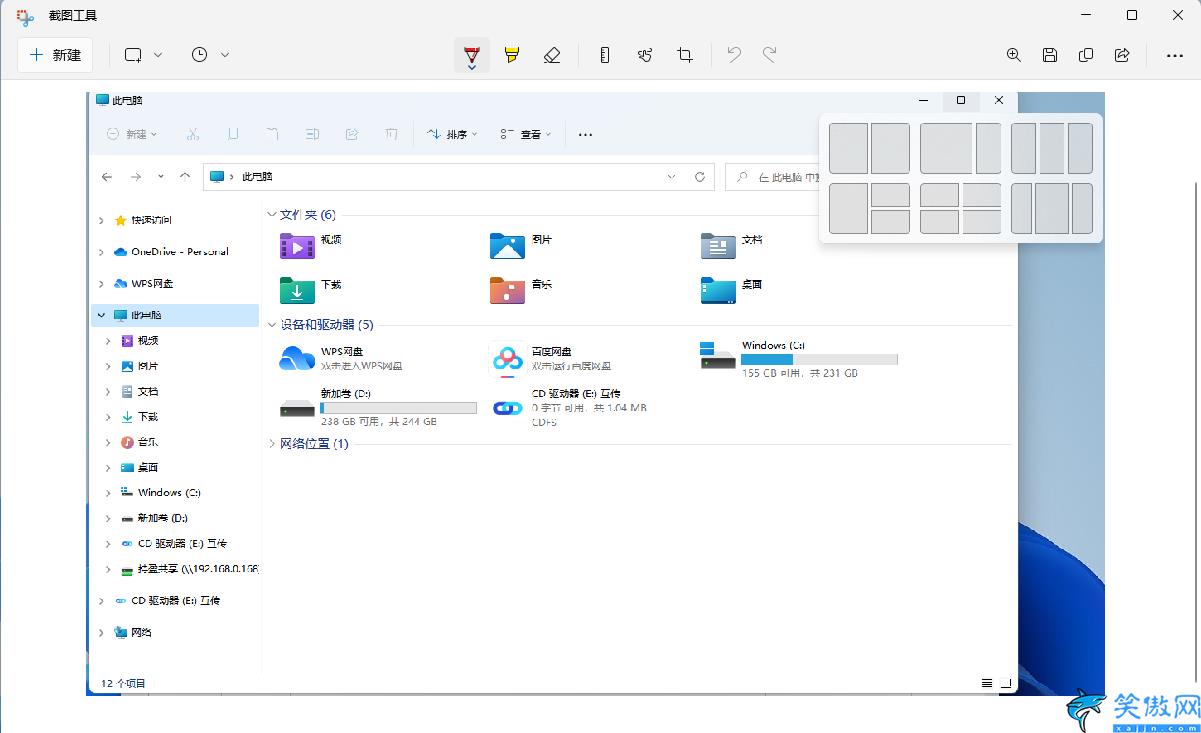Select 网络 in the navigation tree
Viewport: 1201px width, 733px height.
(x=142, y=632)
